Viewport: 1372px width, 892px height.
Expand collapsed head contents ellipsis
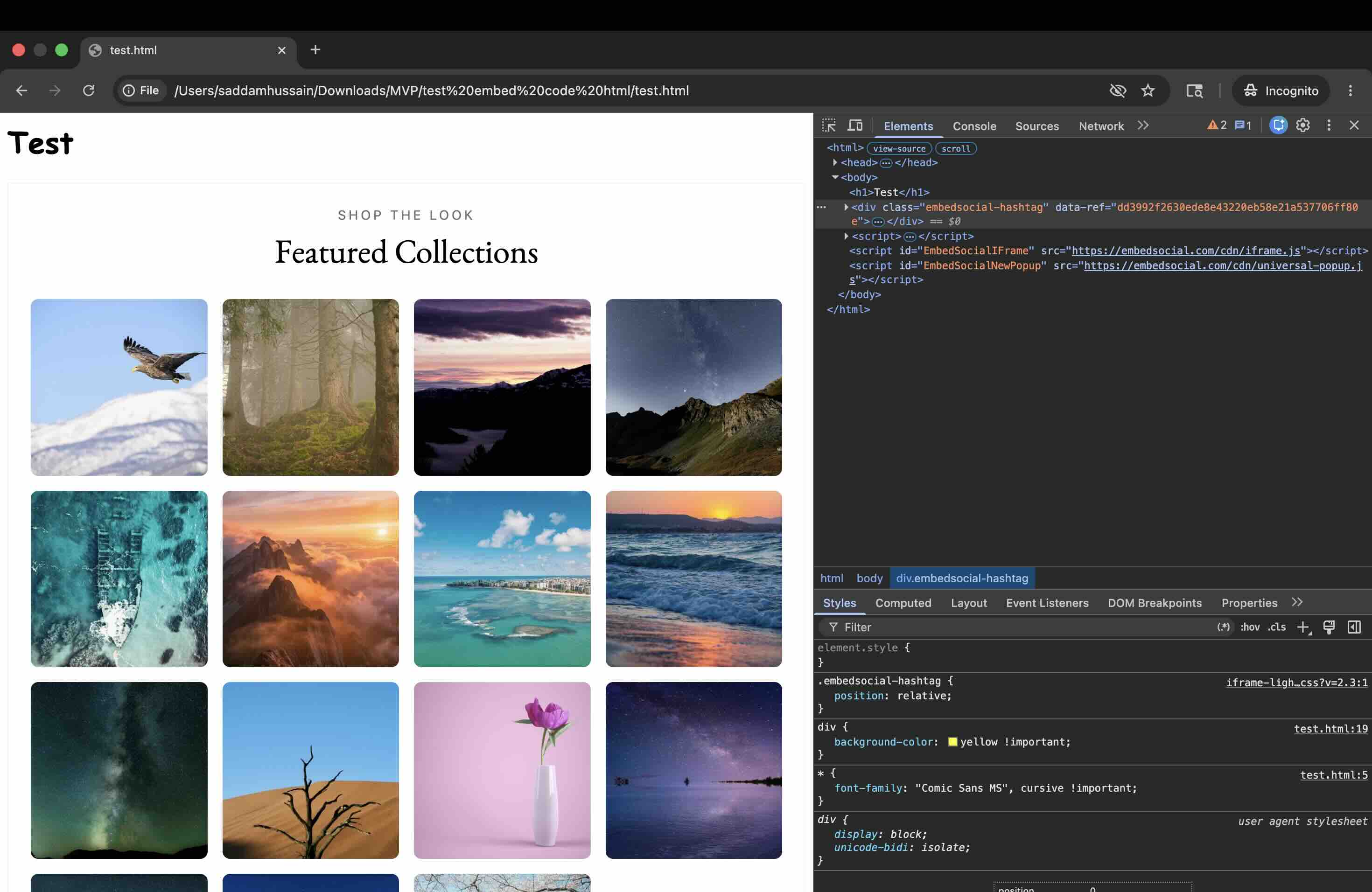click(886, 163)
